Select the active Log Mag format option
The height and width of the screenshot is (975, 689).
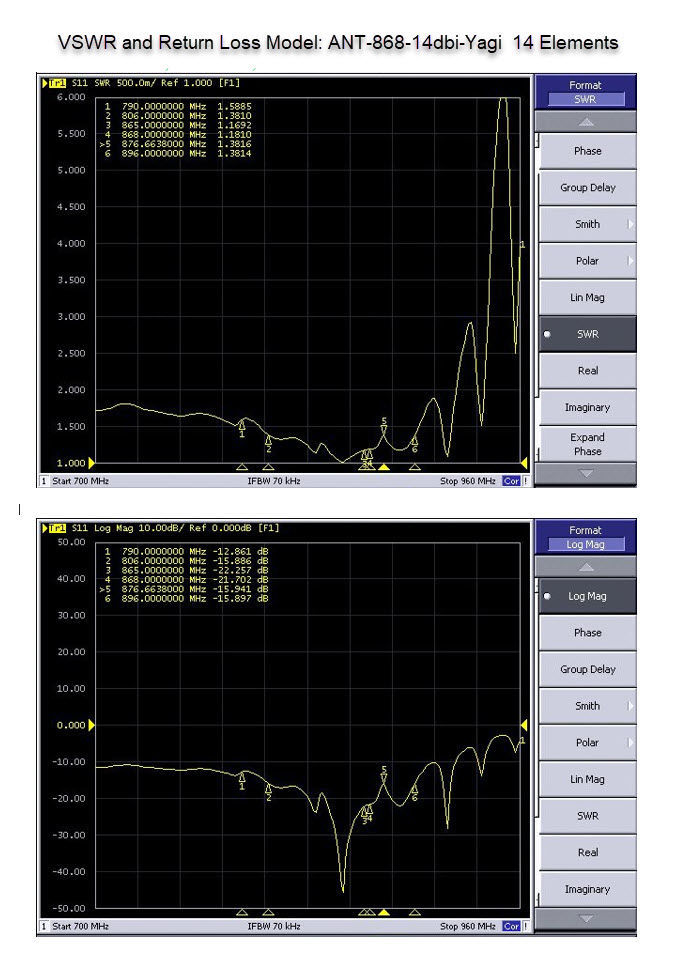pyautogui.click(x=586, y=596)
